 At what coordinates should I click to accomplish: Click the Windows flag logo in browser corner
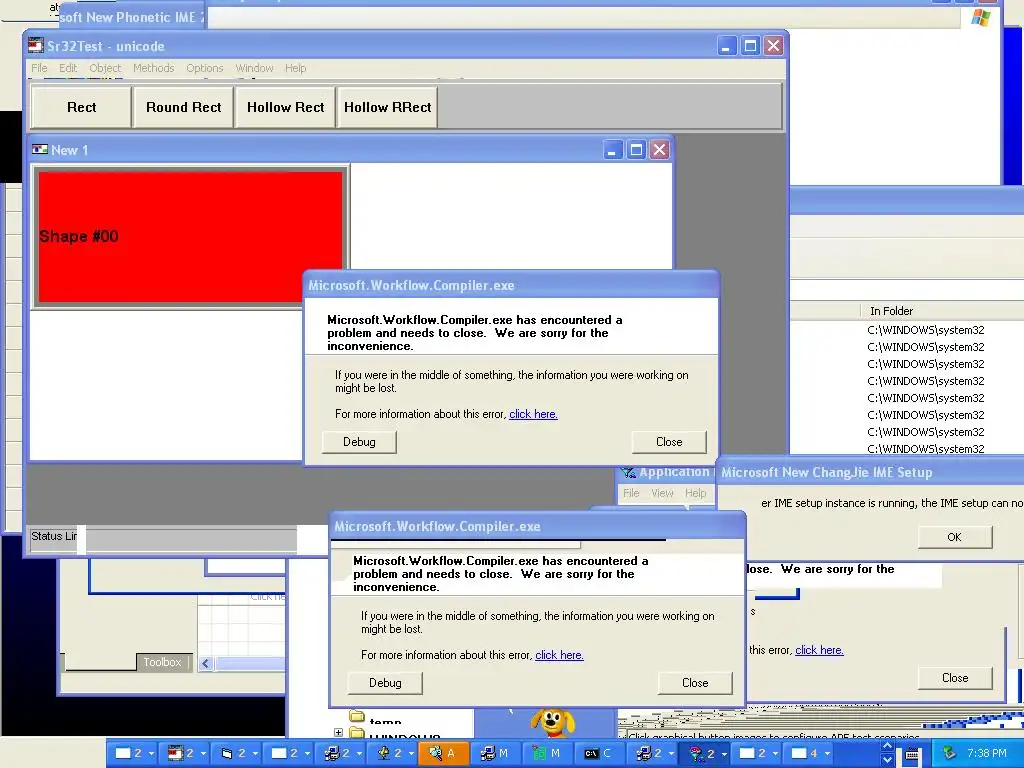click(x=980, y=17)
